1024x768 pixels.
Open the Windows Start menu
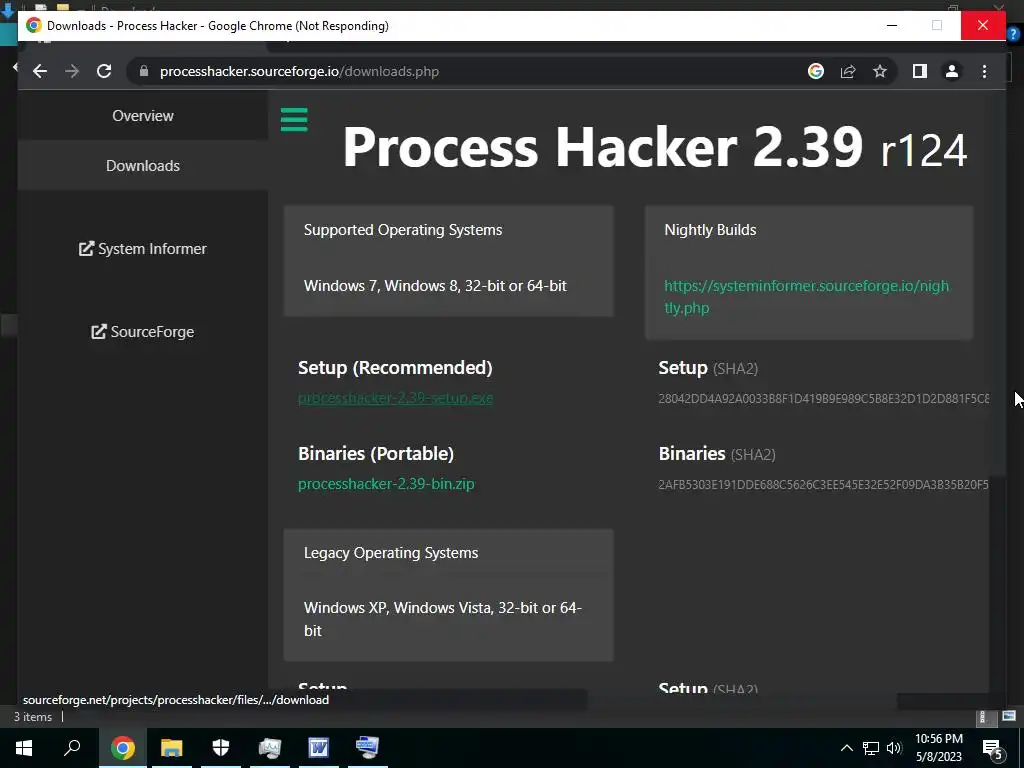(x=24, y=748)
